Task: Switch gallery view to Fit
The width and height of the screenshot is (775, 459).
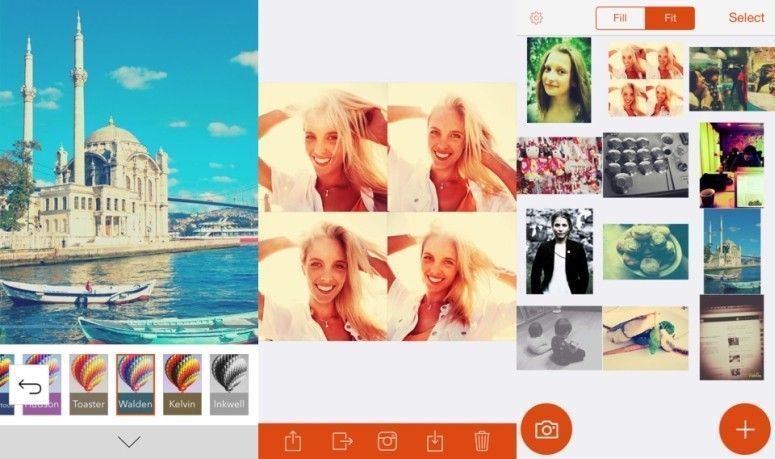Action: coord(670,18)
